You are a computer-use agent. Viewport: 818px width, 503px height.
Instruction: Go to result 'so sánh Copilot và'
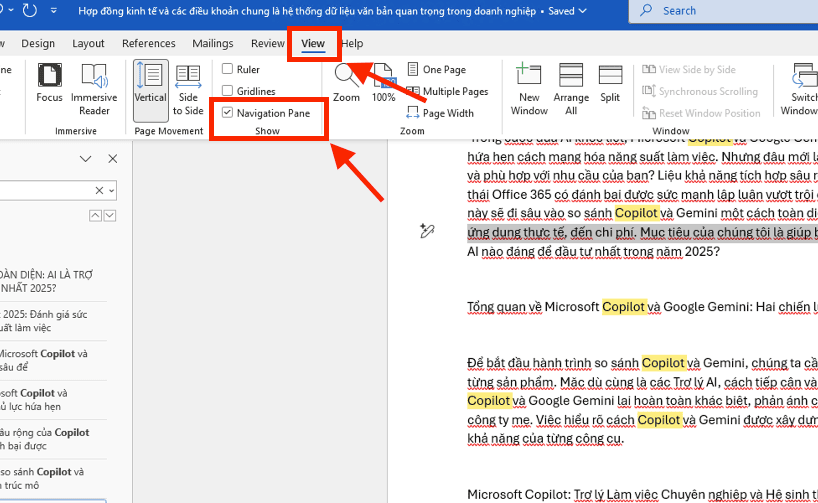[53, 478]
